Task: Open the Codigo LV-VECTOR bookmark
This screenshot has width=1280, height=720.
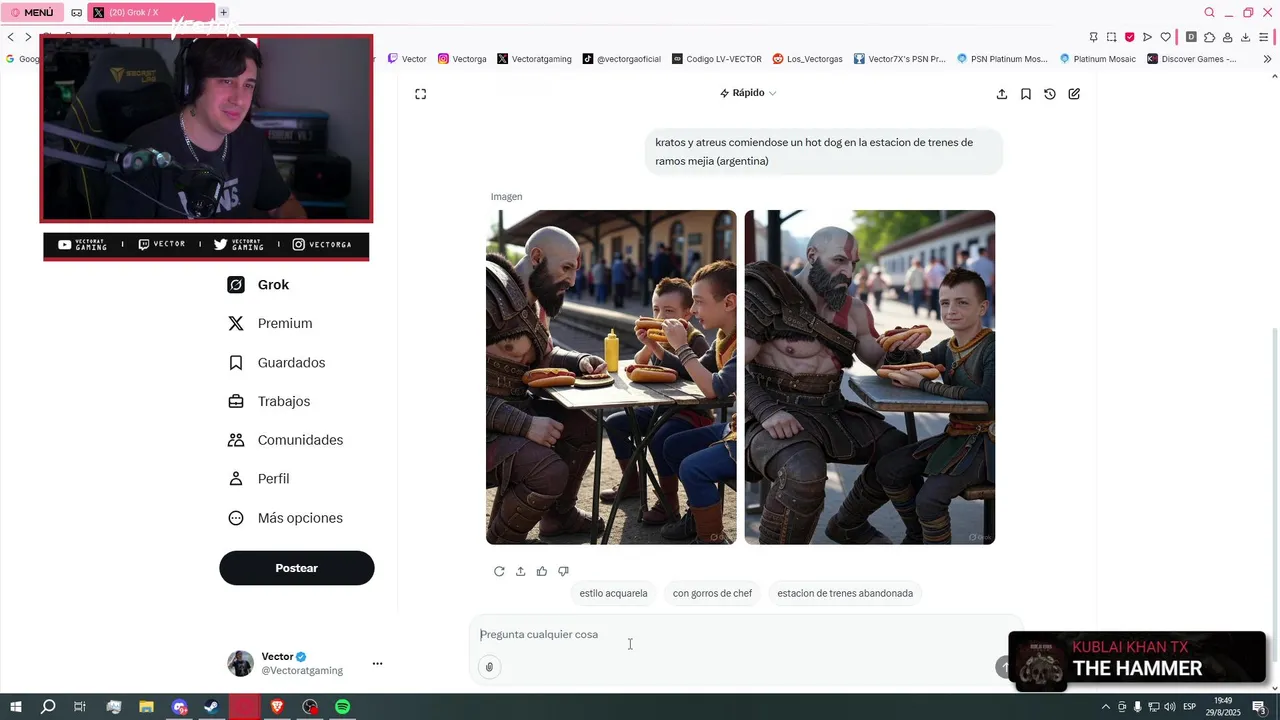Action: point(717,59)
